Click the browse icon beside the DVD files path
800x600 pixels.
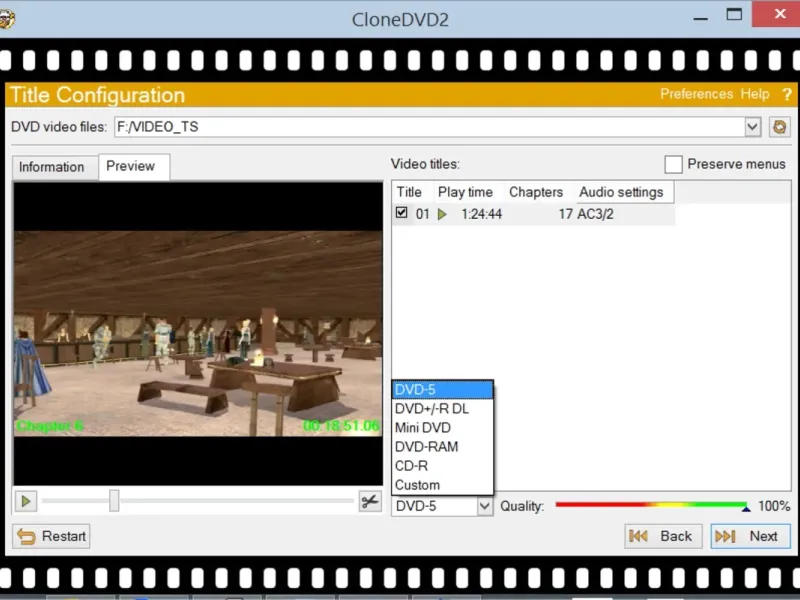click(x=779, y=127)
